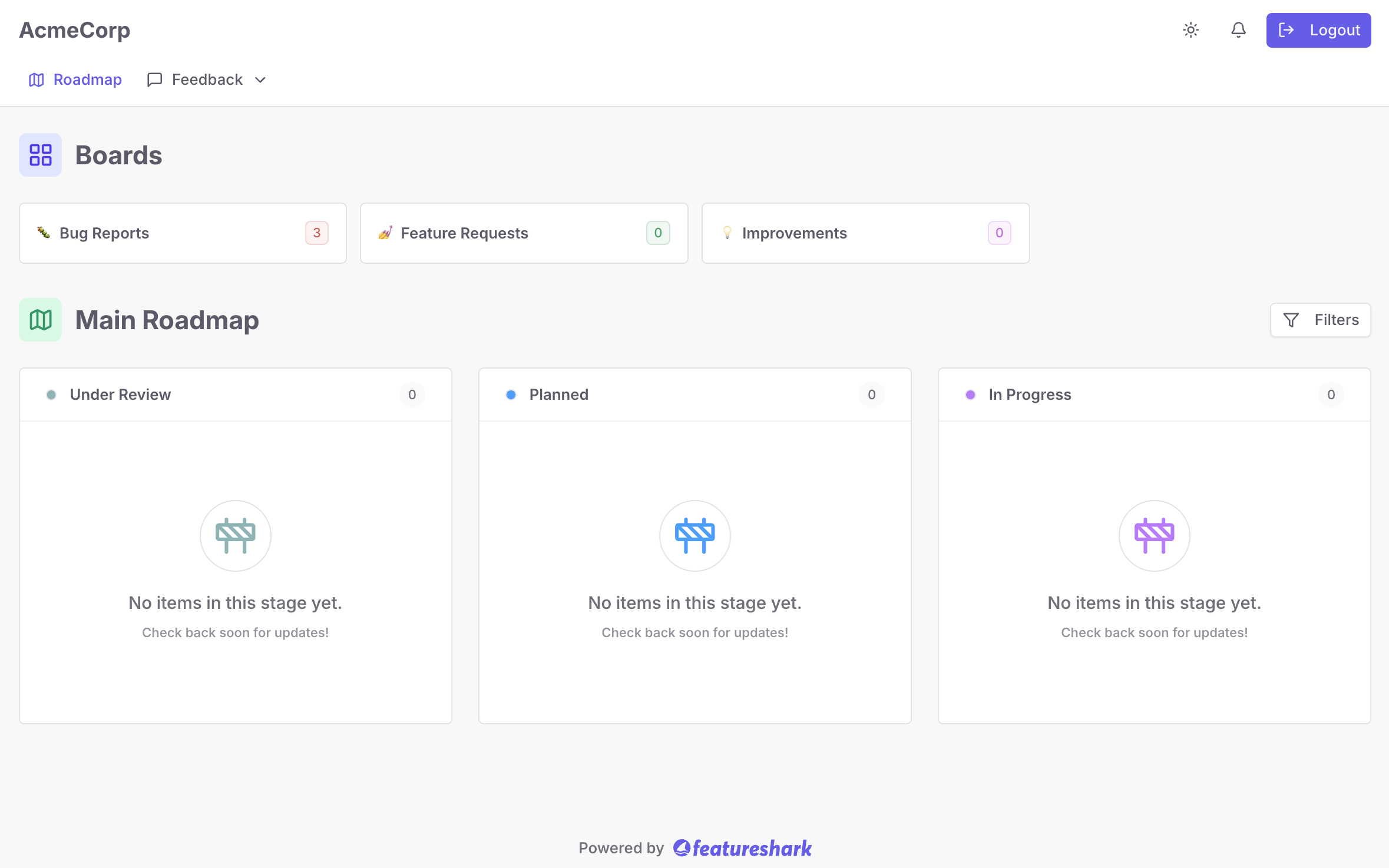Expand the Feedback dropdown chevron

click(260, 80)
